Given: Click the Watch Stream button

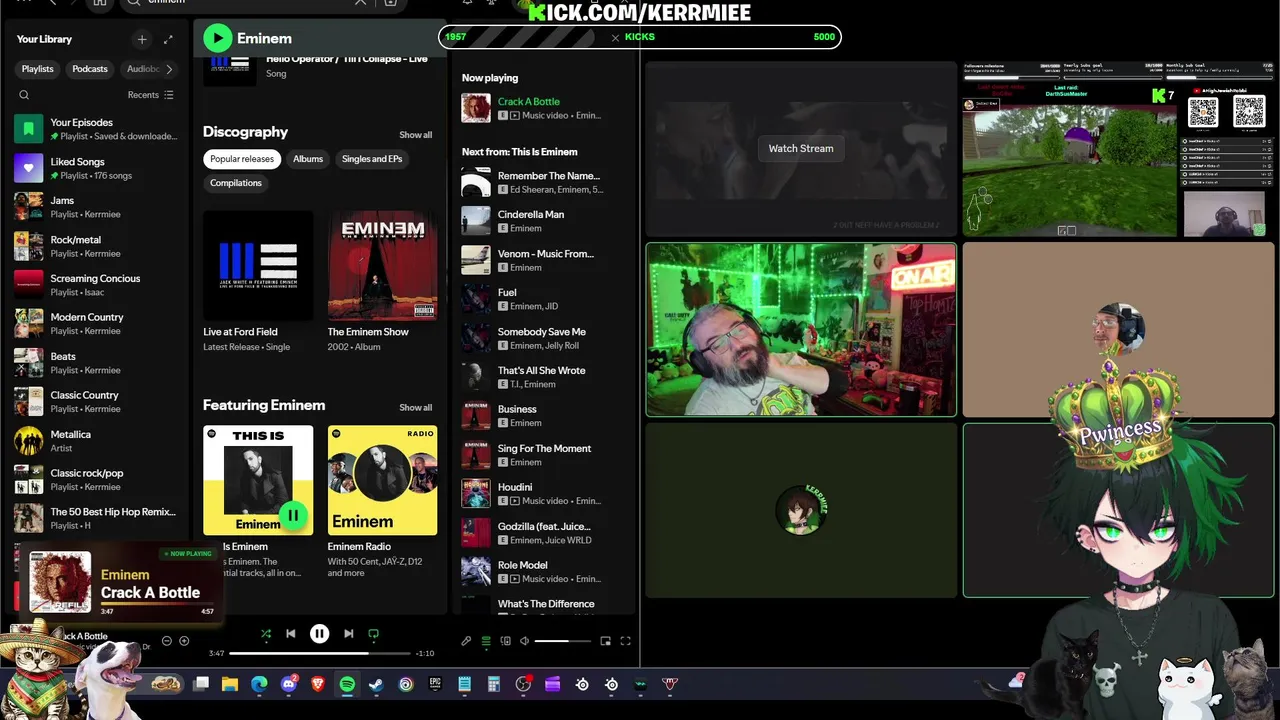Looking at the screenshot, I should pos(801,148).
